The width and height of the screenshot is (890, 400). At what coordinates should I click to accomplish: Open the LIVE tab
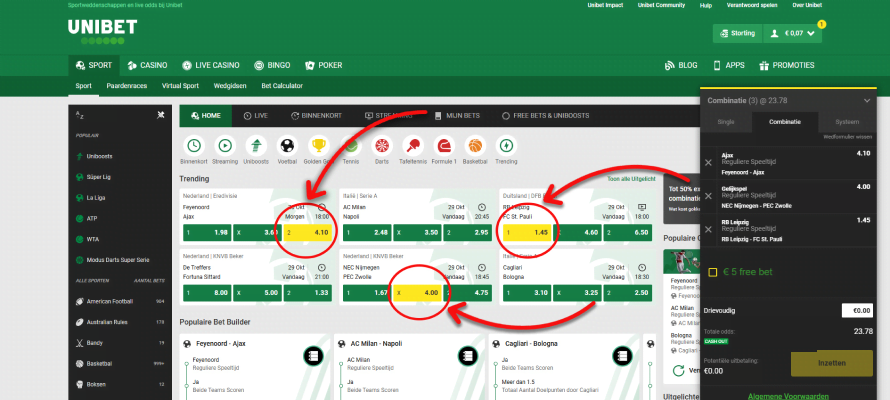[x=255, y=116]
